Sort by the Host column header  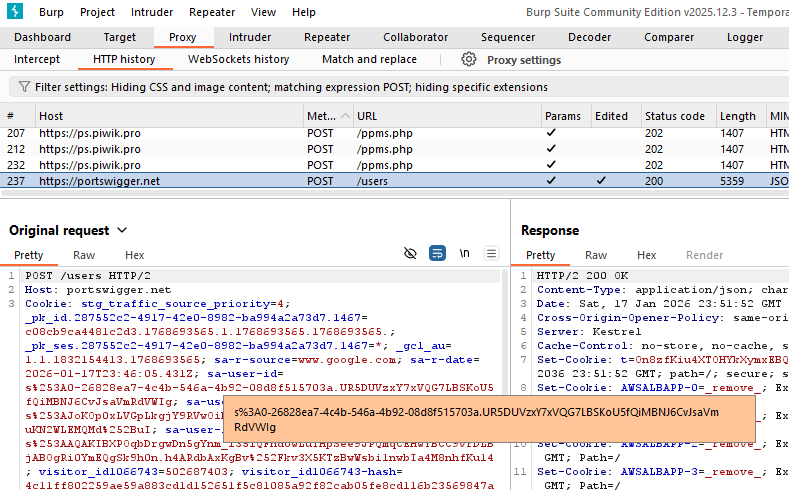coord(169,116)
